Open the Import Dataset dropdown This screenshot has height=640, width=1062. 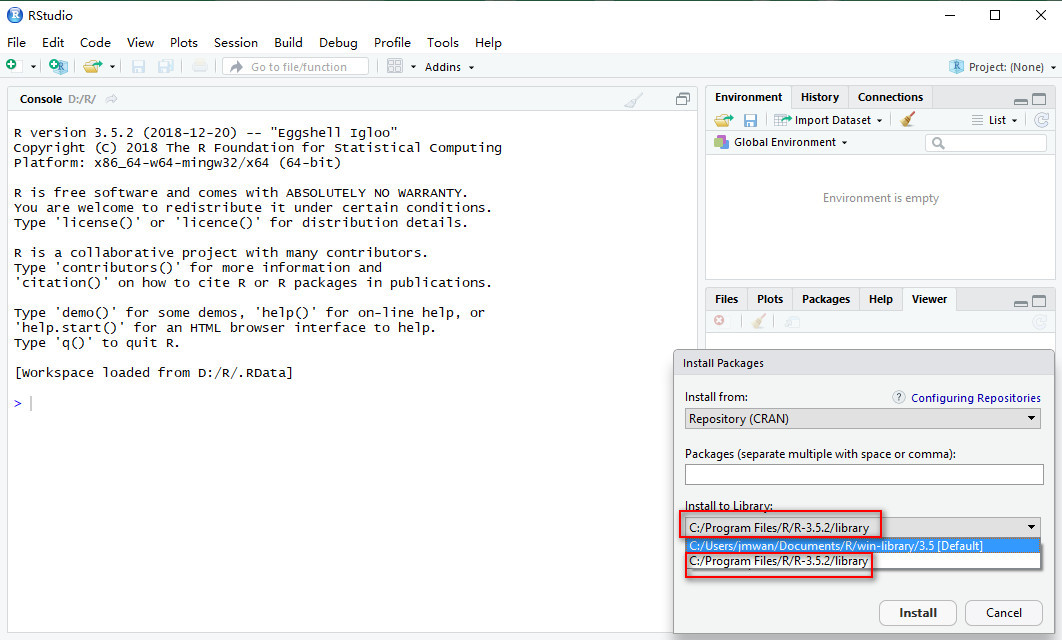click(838, 120)
